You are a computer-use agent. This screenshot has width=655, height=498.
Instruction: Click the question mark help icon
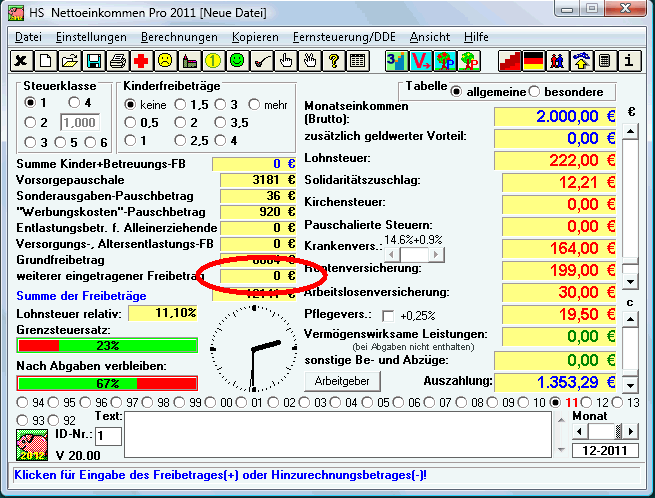333,61
